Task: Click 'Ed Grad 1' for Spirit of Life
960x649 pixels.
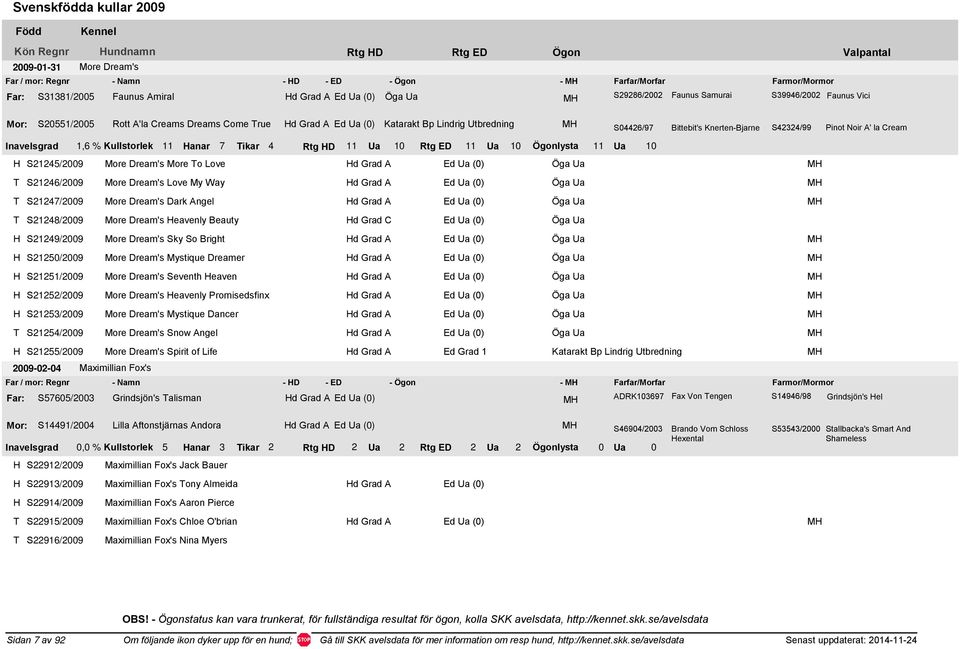Action: 465,351
